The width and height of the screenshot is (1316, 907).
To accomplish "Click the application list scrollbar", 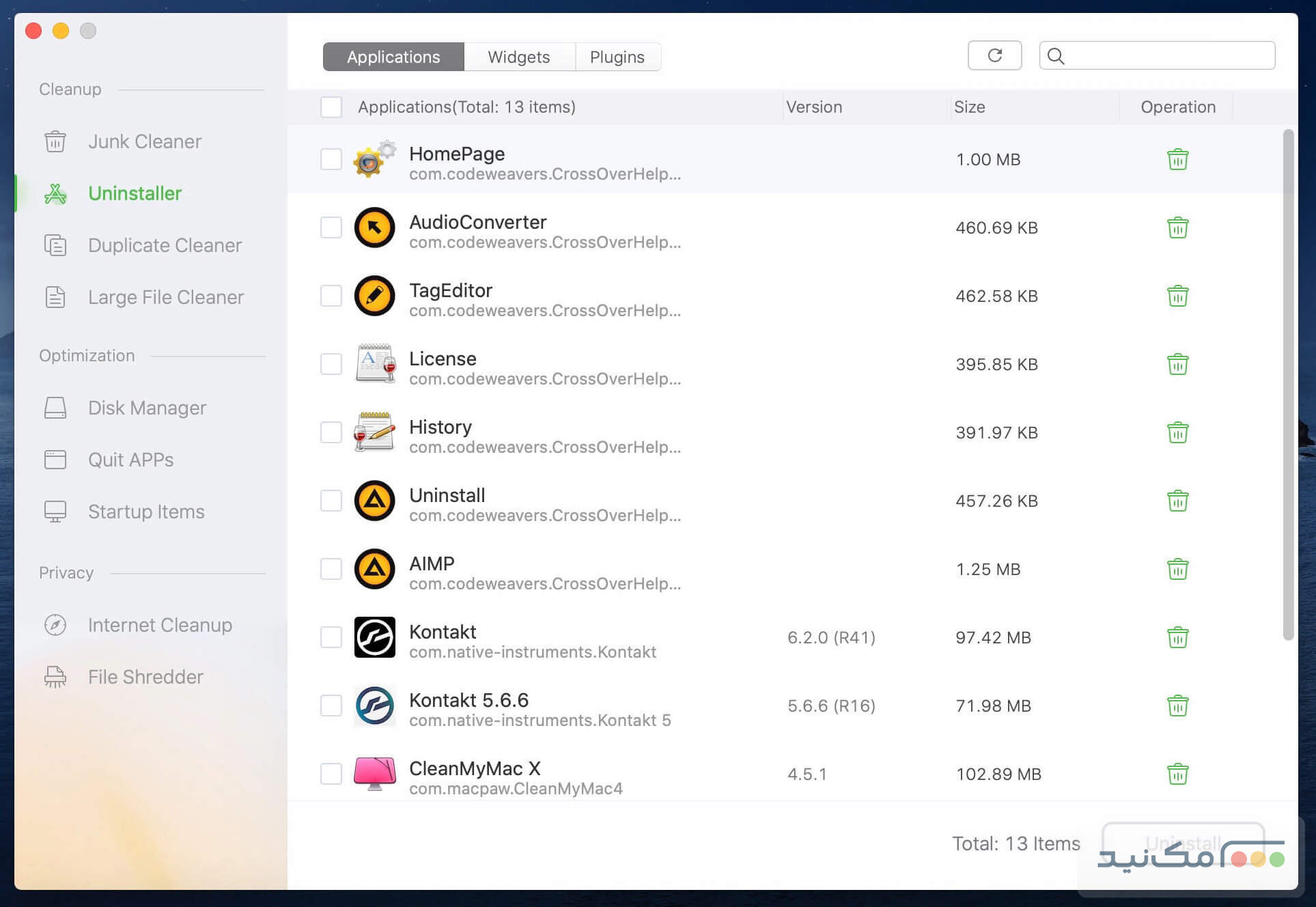I will [1288, 382].
